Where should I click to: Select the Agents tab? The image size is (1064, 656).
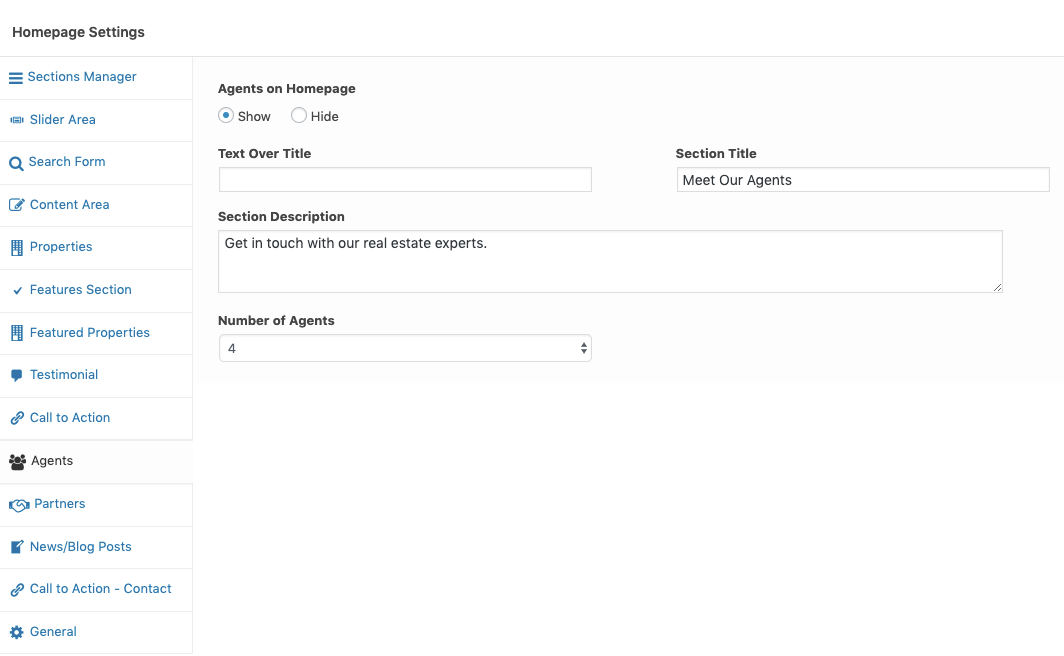[x=96, y=461]
